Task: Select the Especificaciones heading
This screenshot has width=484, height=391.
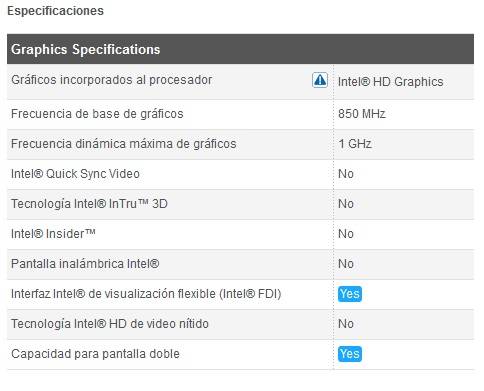Action: tap(55, 11)
